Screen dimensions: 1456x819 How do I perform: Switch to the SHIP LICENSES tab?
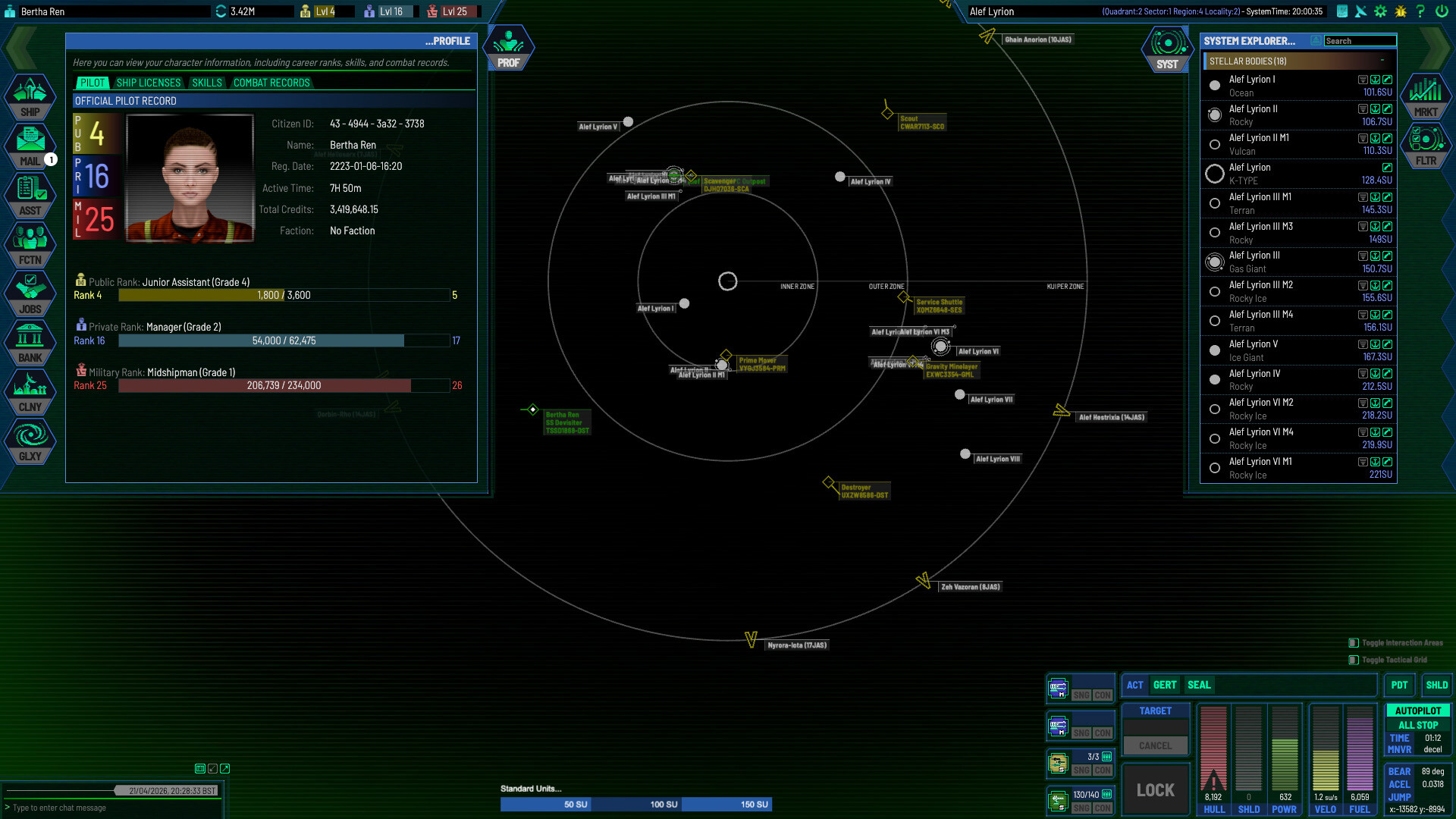[148, 83]
